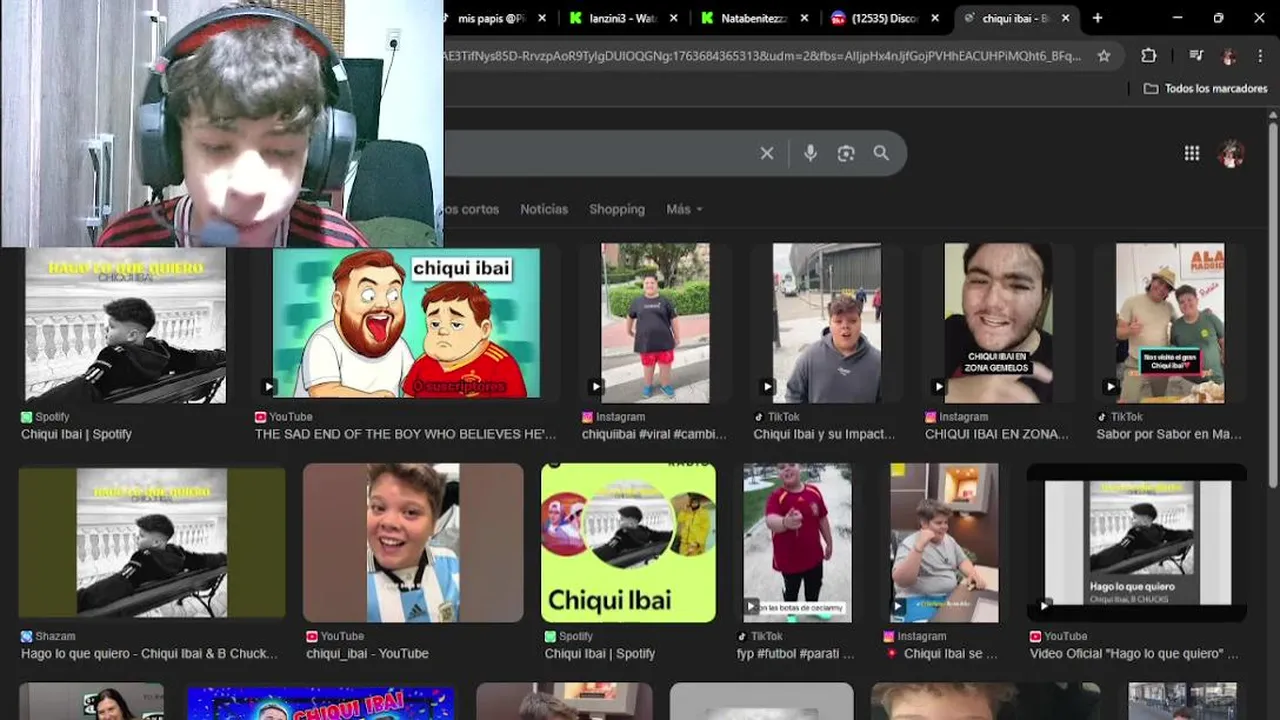Start voice search with the microphone icon
Image resolution: width=1280 pixels, height=720 pixels.
(x=810, y=153)
